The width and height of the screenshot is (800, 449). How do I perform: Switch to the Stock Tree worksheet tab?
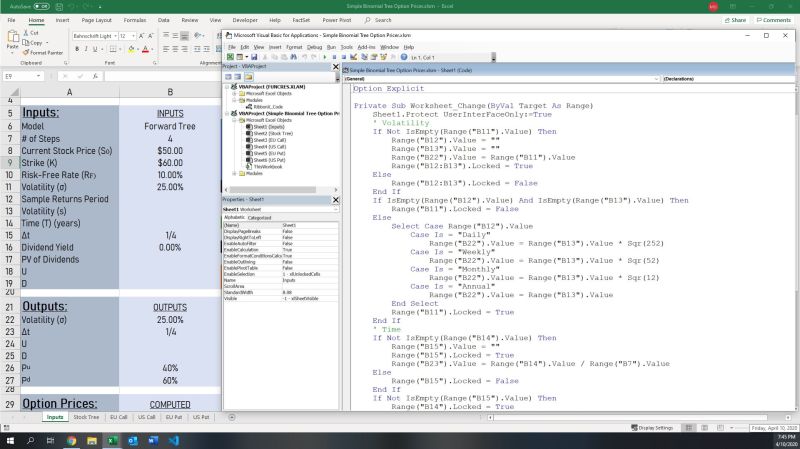click(x=86, y=417)
